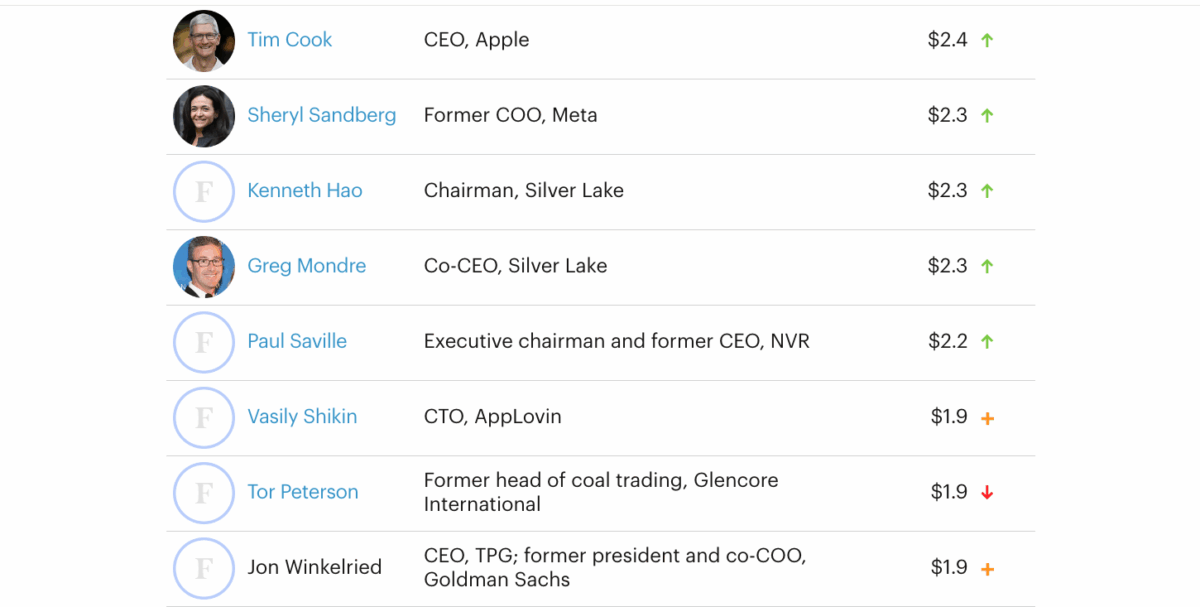Click Sheryl Sandberg's profile photo

(204, 116)
